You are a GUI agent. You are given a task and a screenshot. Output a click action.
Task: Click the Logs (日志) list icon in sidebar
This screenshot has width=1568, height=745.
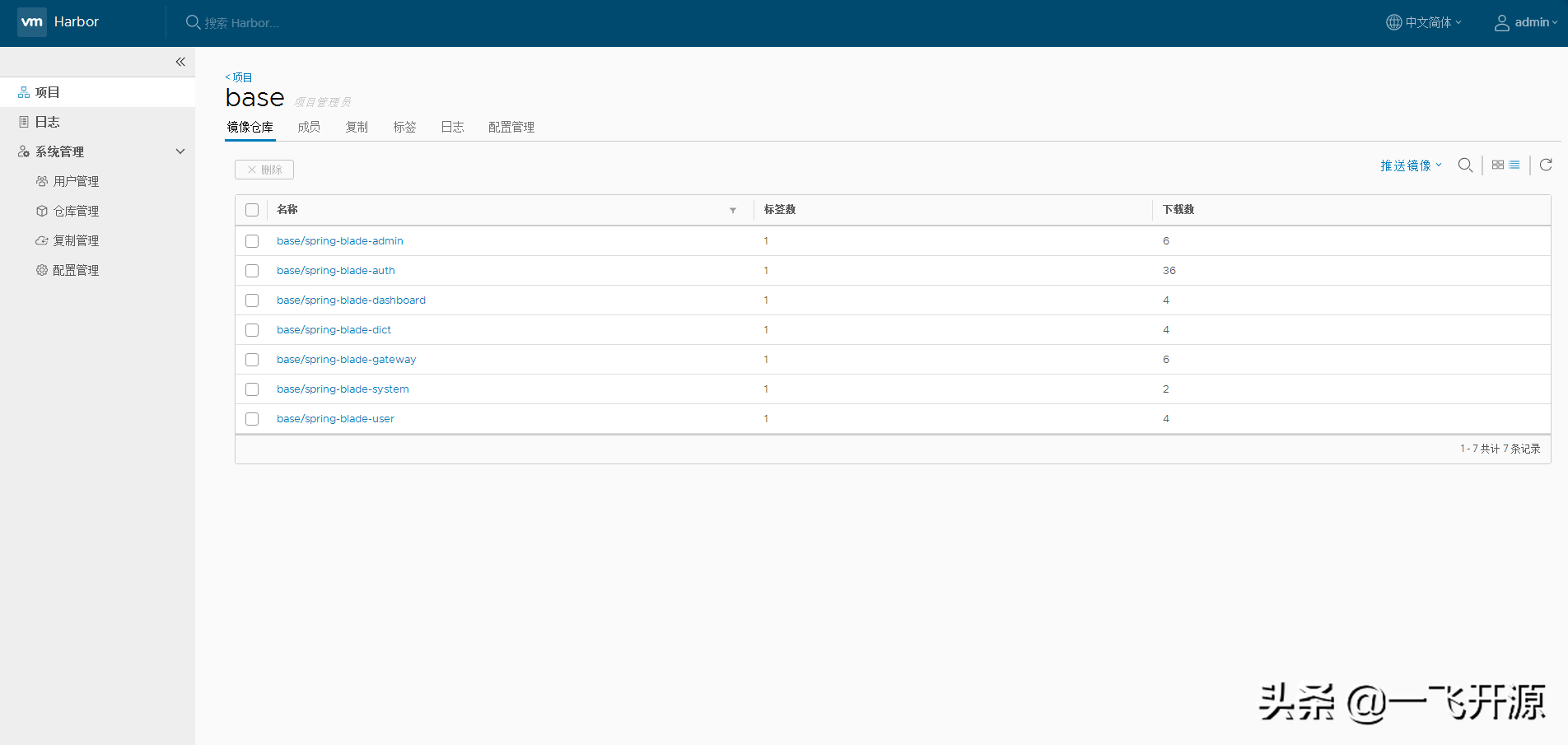point(24,122)
